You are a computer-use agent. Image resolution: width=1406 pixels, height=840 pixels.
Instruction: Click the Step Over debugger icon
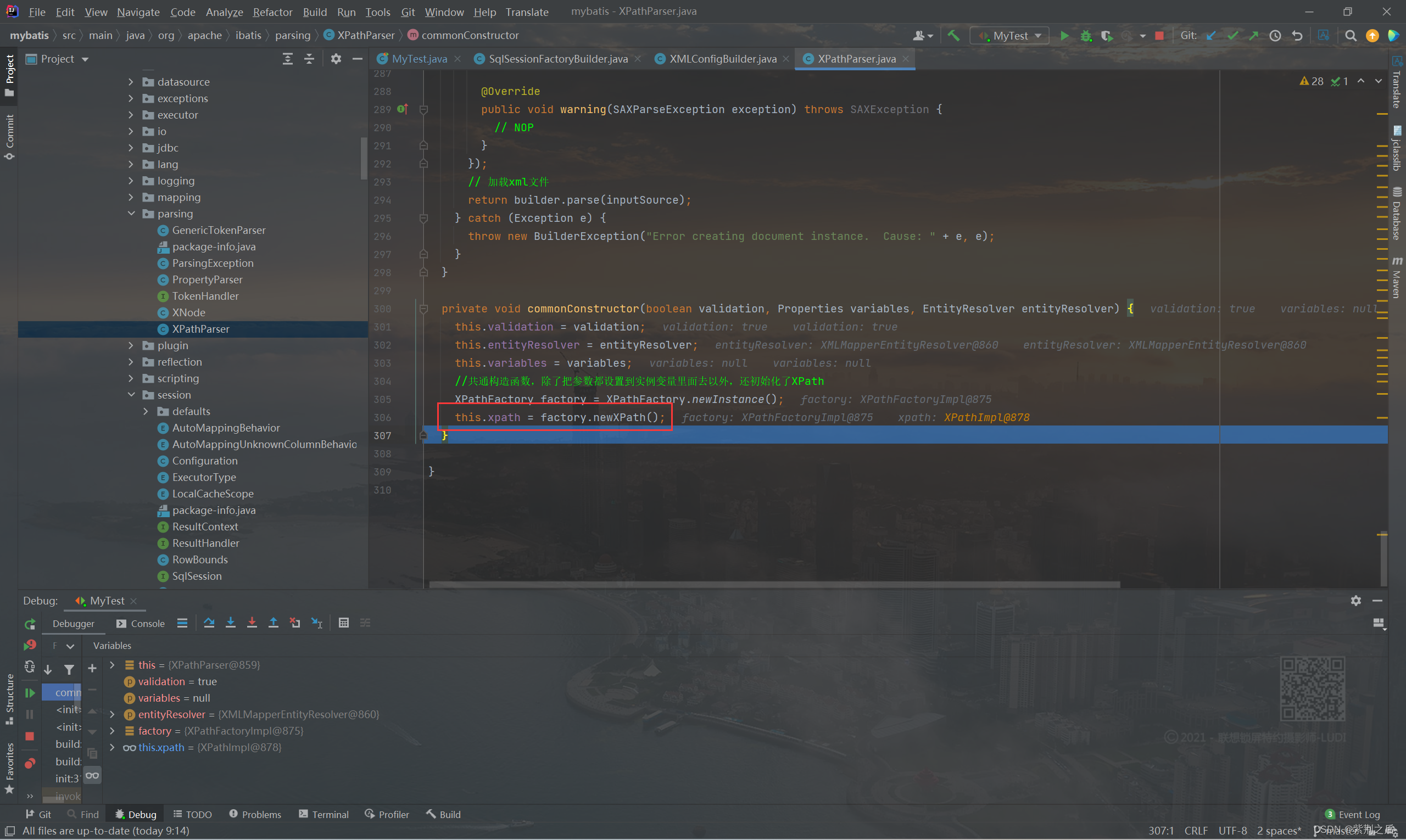[209, 623]
